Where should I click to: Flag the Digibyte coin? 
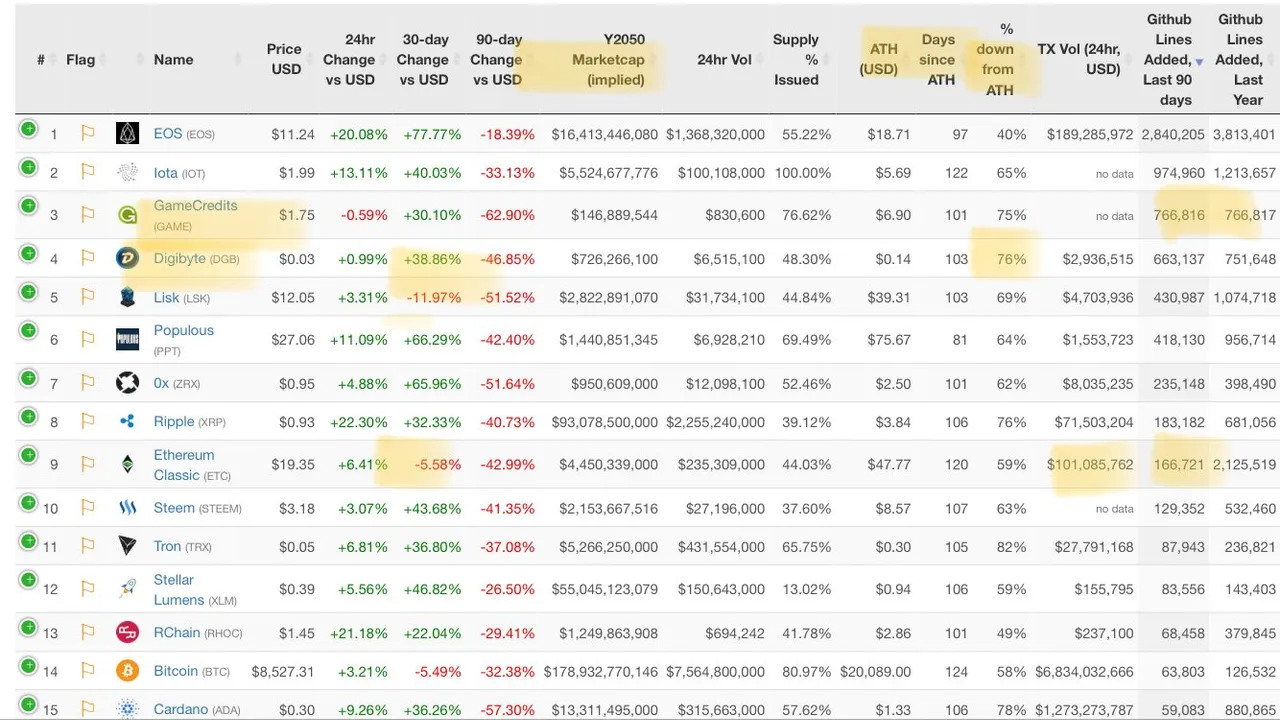87,259
